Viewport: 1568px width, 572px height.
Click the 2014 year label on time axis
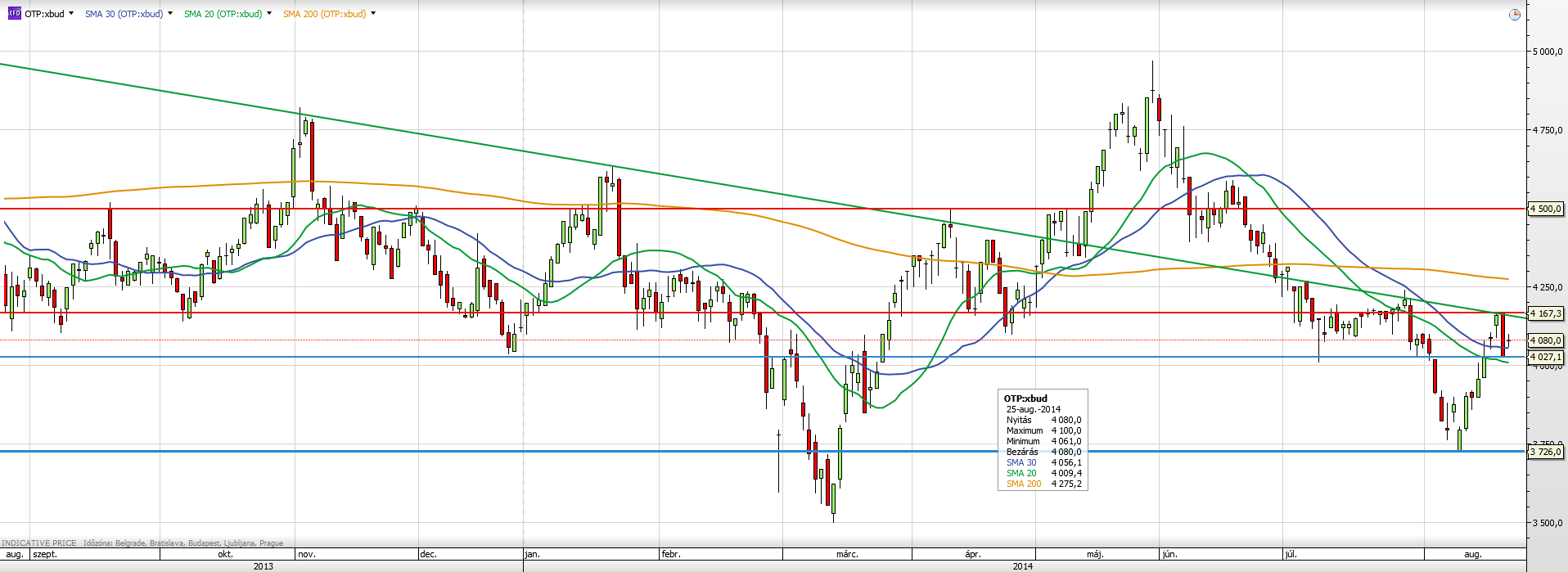tap(1022, 566)
